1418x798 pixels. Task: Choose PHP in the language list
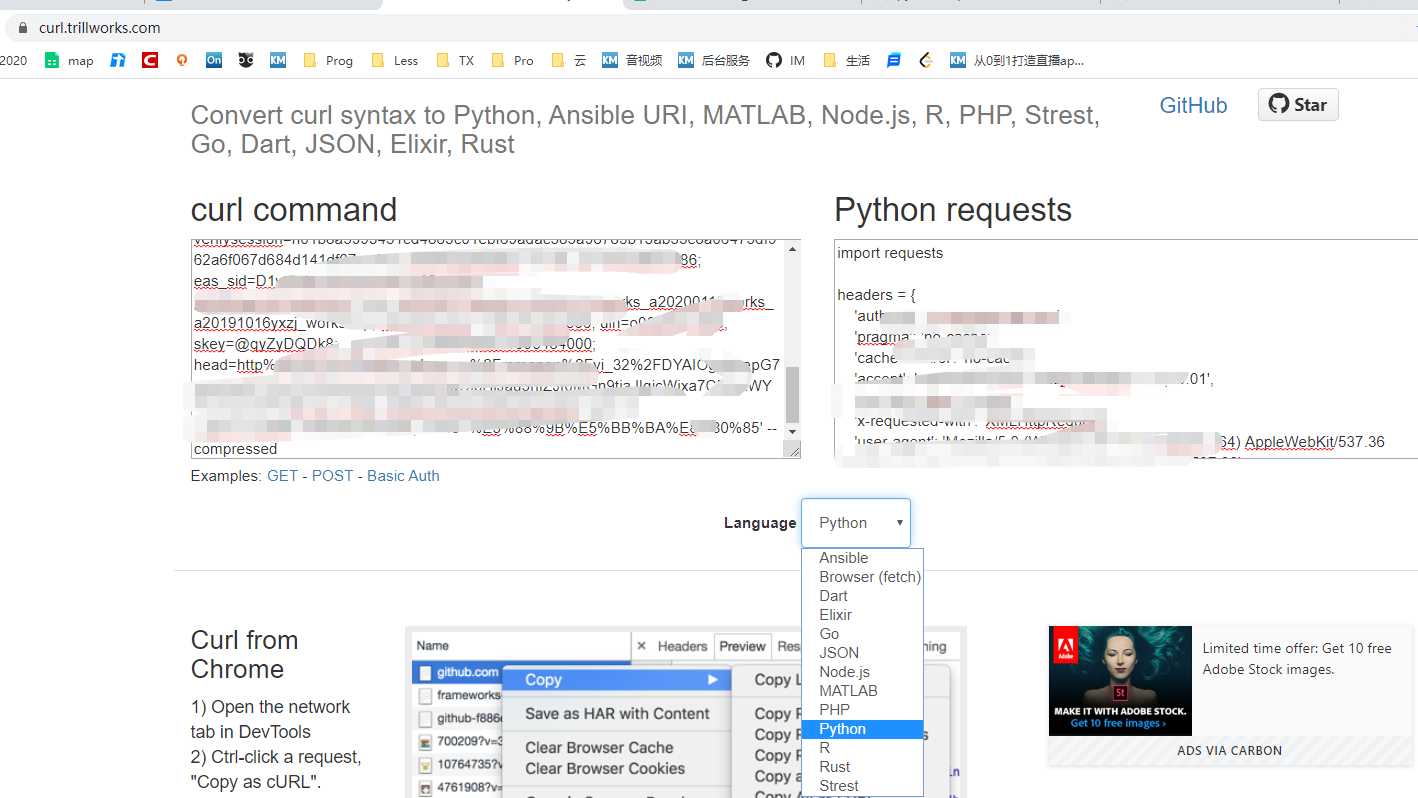[x=862, y=710]
